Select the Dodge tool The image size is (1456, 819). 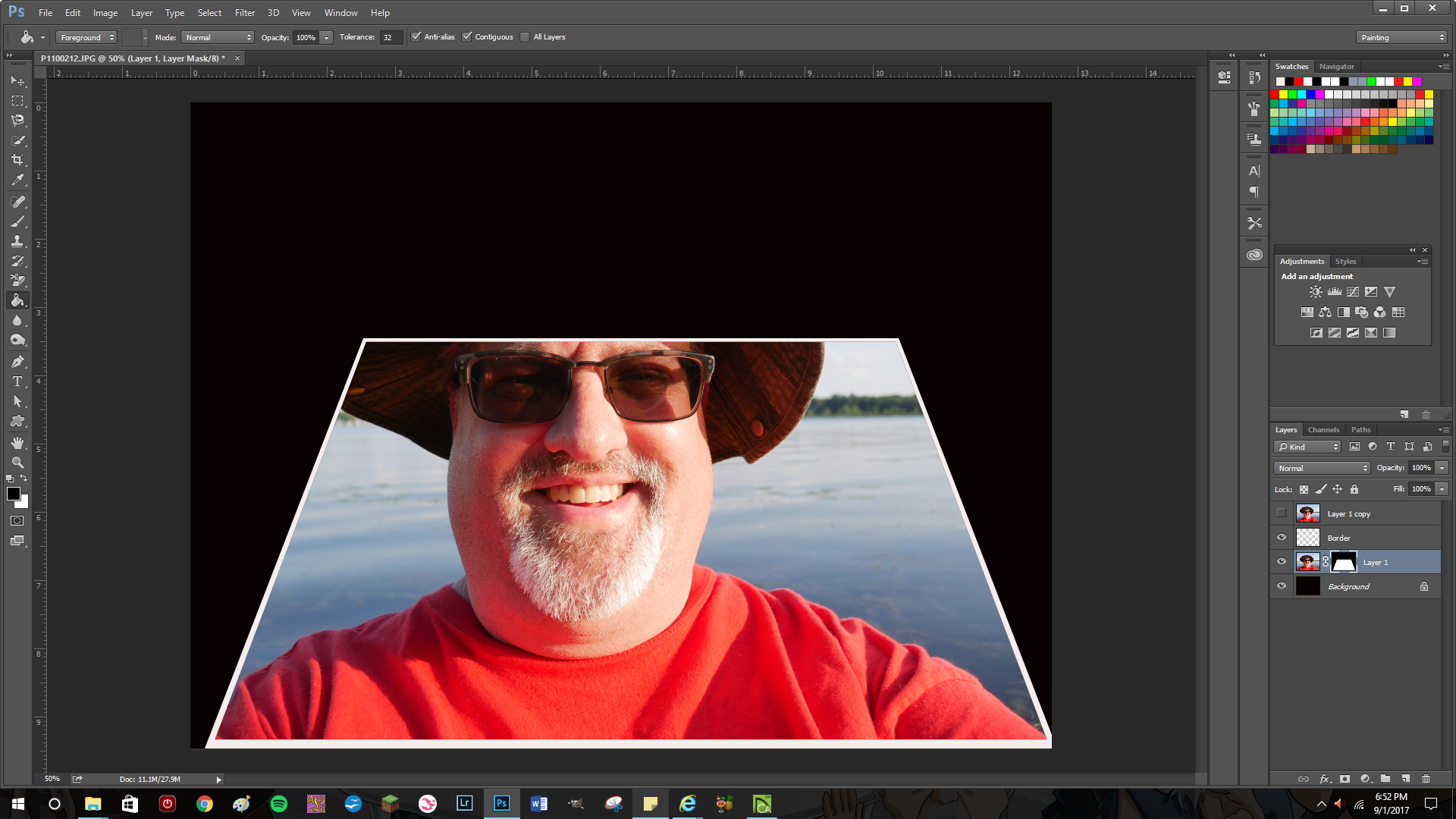[x=17, y=340]
